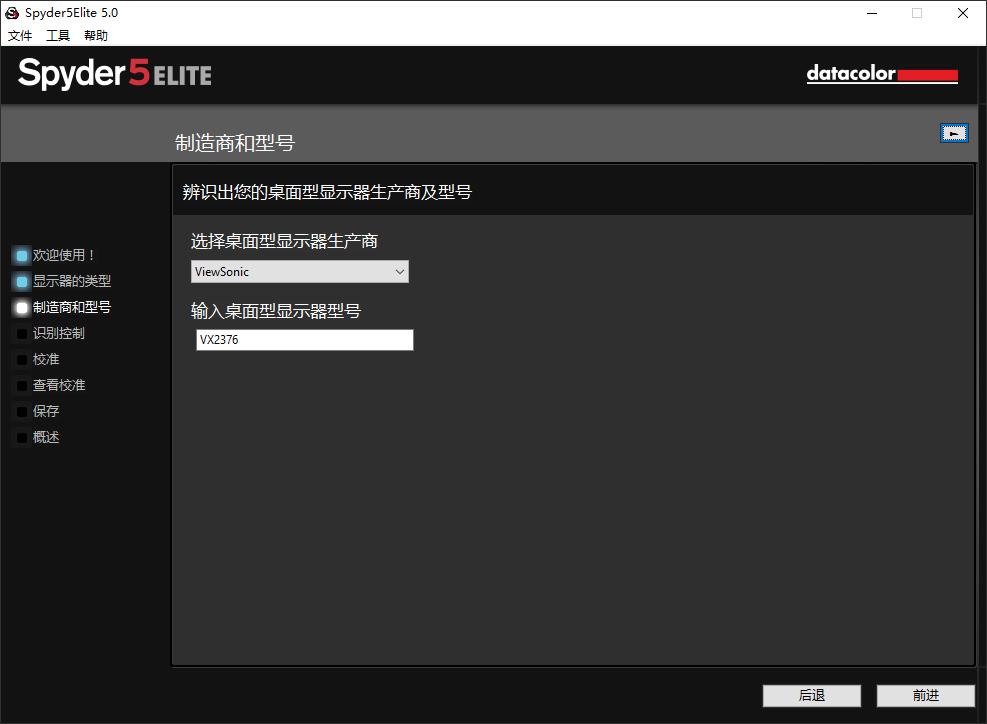Click the VX2376 model input field

(x=305, y=340)
